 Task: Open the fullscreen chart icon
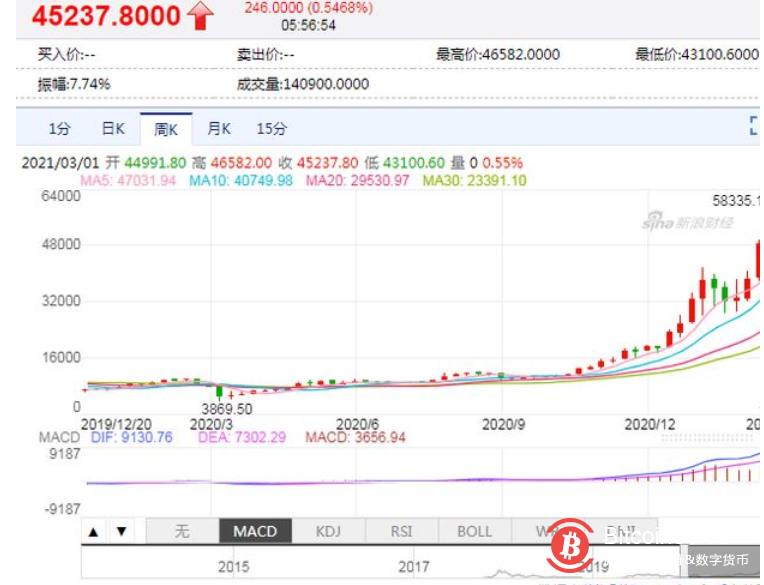[x=754, y=126]
